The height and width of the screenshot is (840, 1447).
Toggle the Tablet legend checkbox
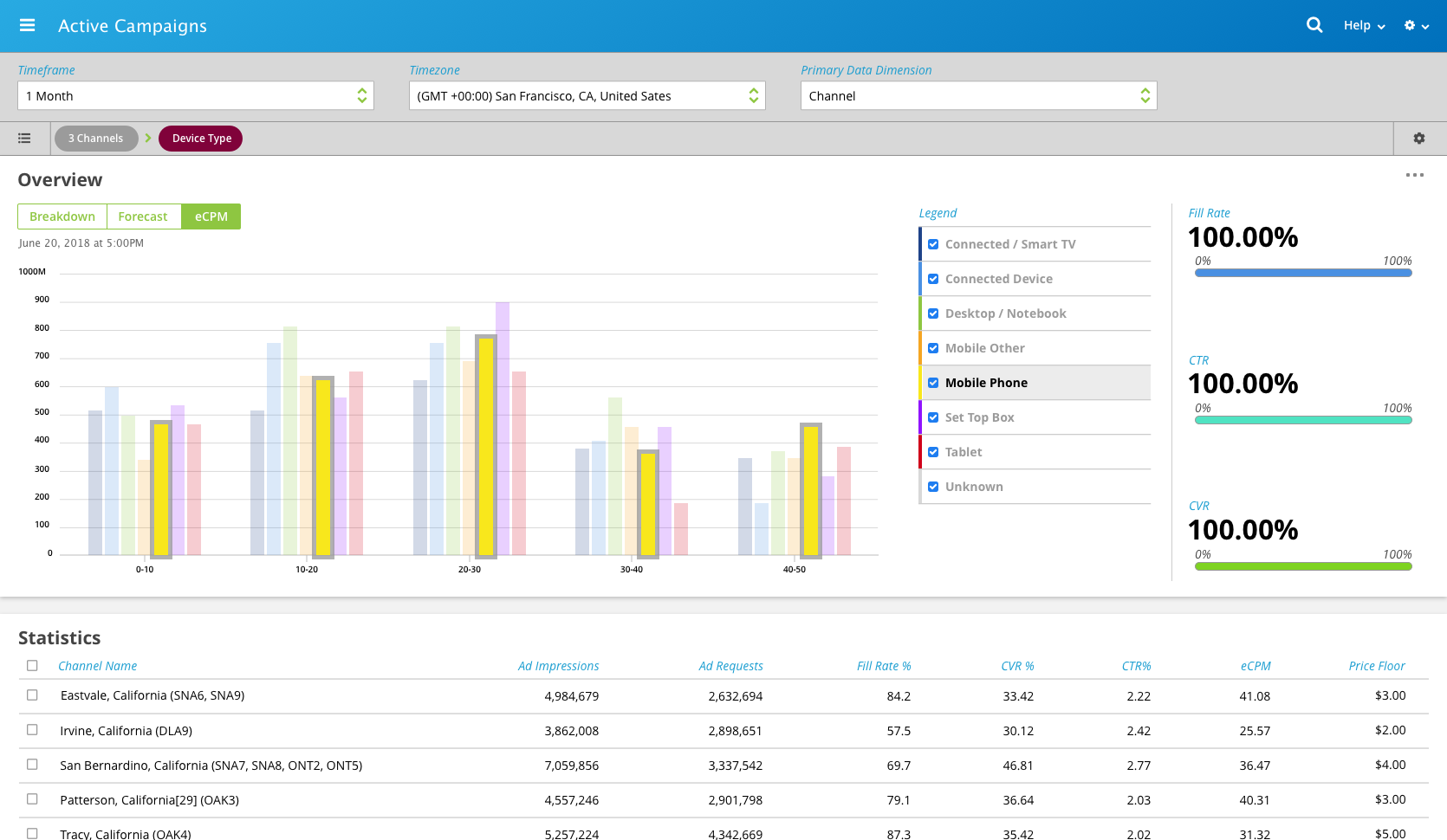[933, 452]
